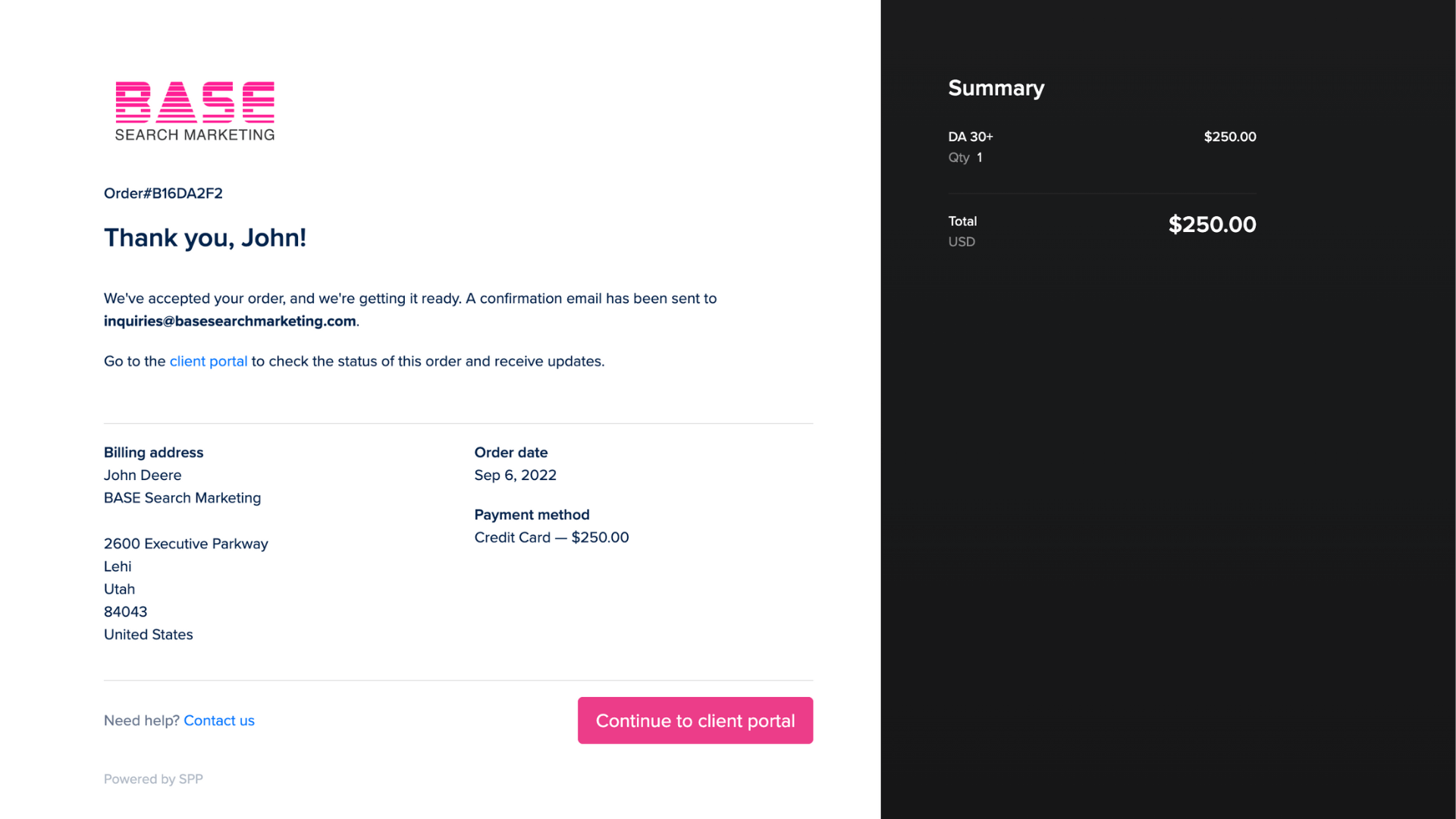The image size is (1456, 819).
Task: Click the John Deere billing name
Action: pyautogui.click(x=143, y=475)
